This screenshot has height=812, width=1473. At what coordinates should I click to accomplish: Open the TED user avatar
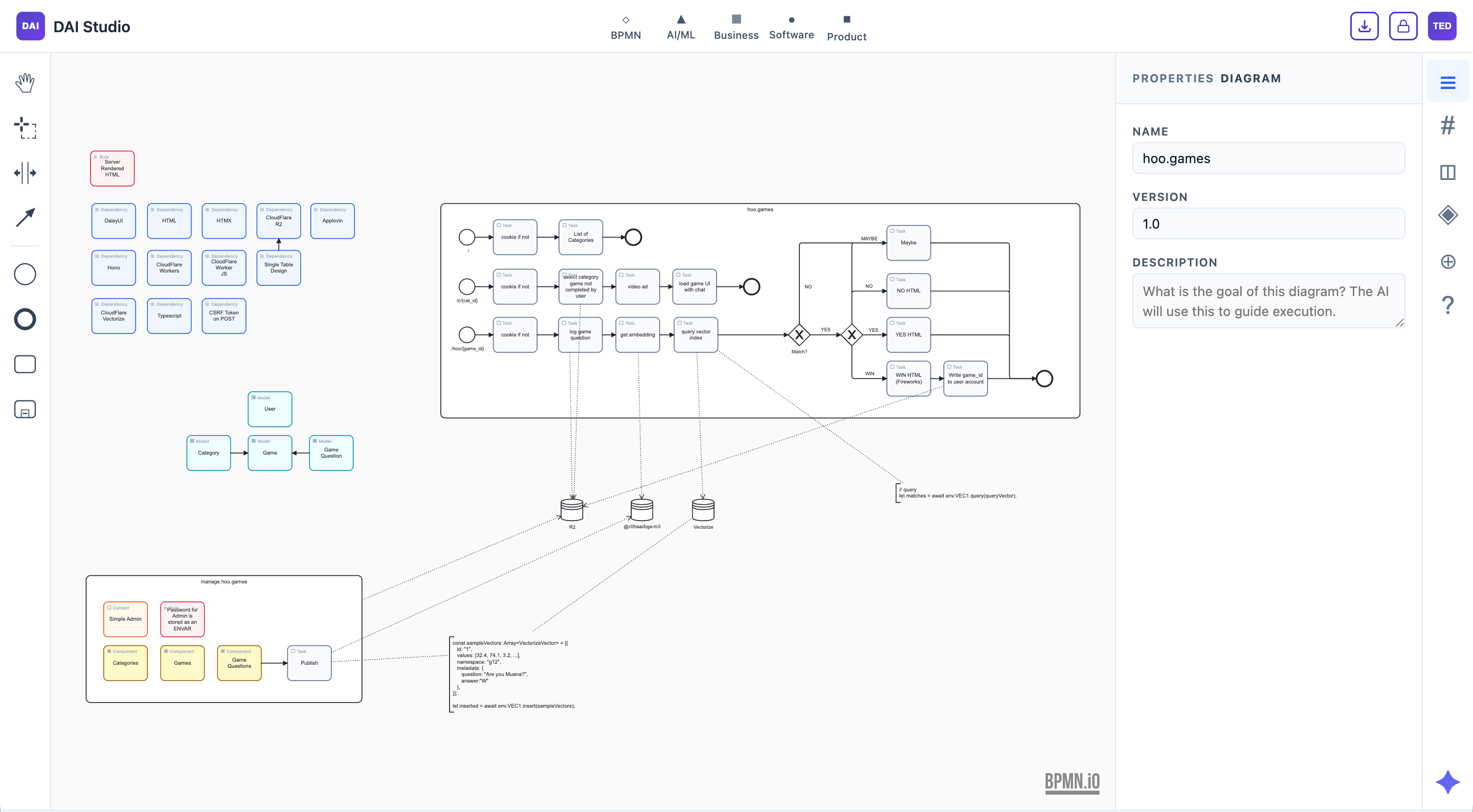click(x=1442, y=26)
